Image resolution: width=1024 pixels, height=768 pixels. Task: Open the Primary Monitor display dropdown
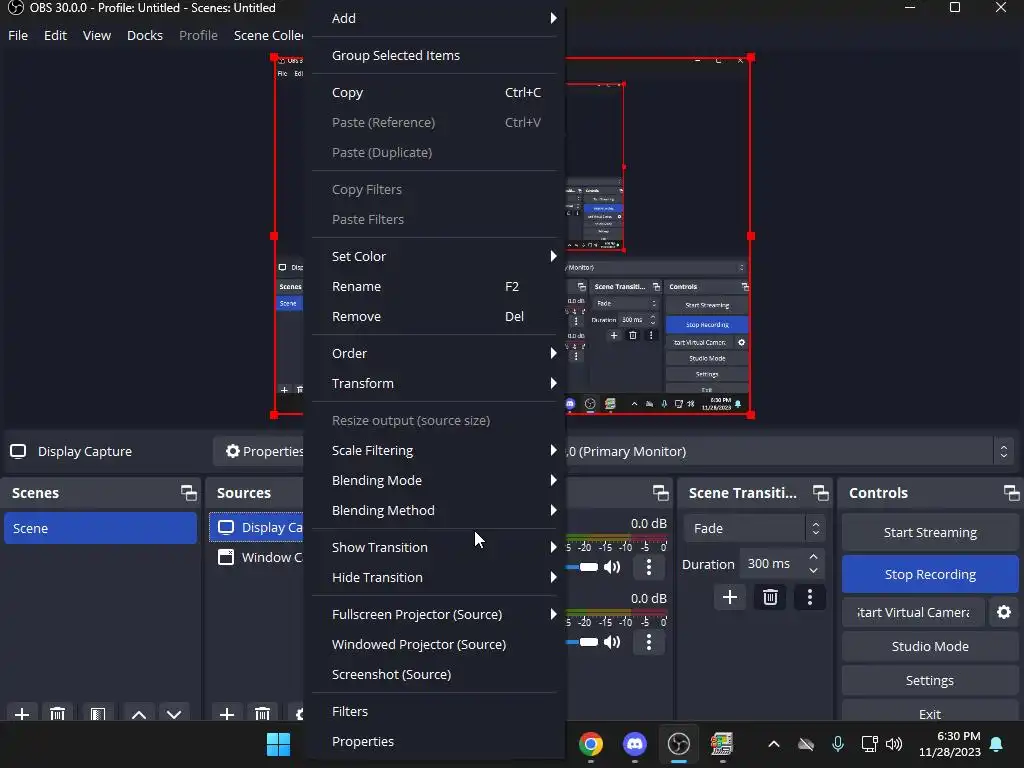[789, 451]
